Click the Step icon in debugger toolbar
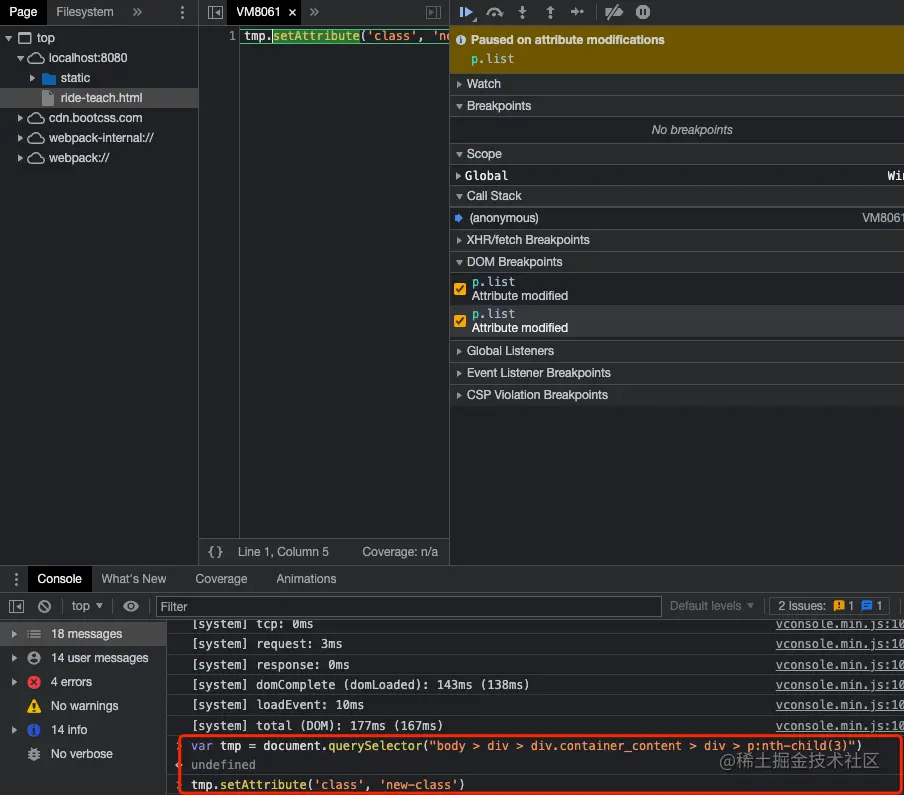 (577, 12)
